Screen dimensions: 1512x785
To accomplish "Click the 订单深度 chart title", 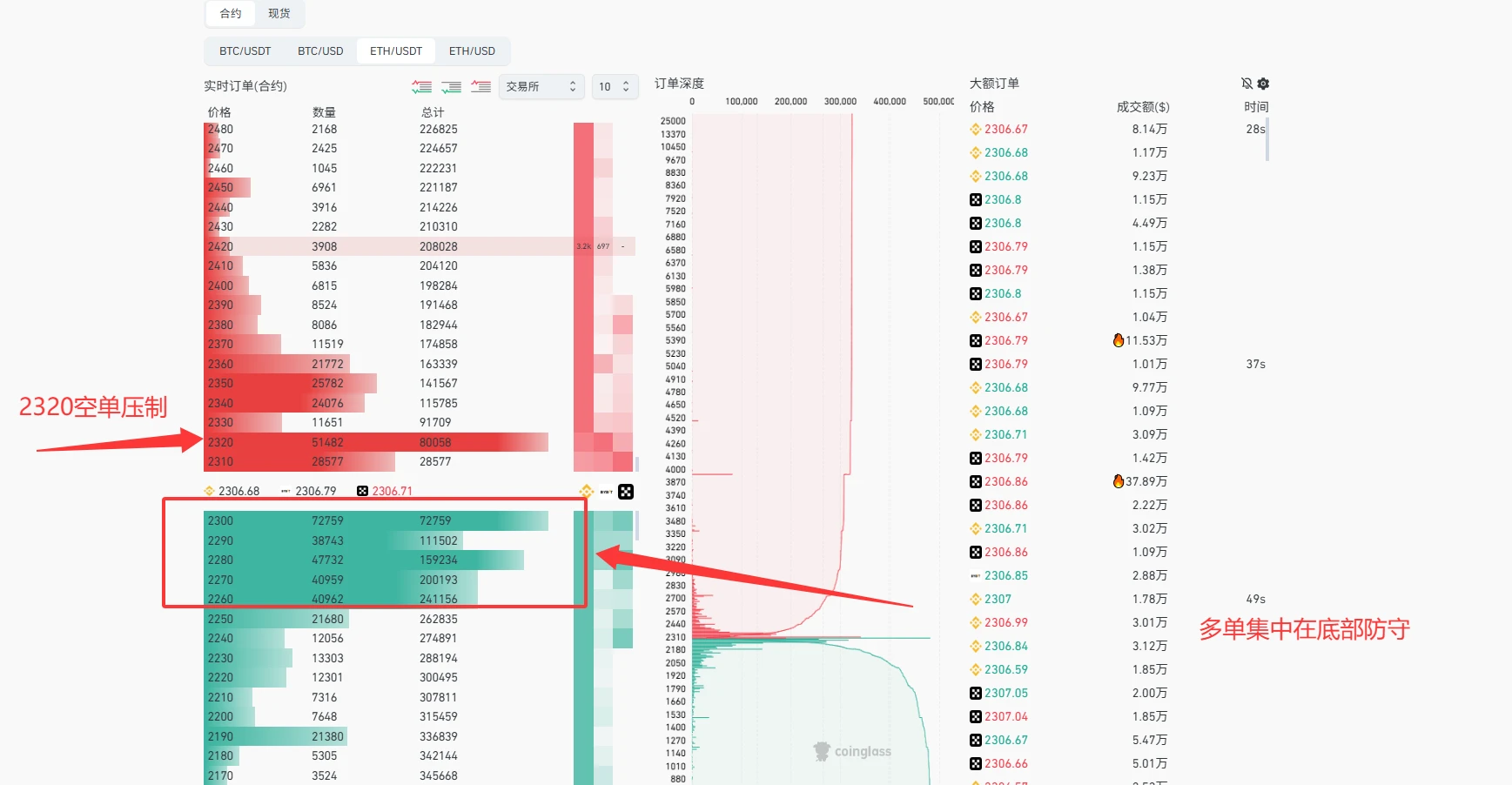I will click(679, 84).
